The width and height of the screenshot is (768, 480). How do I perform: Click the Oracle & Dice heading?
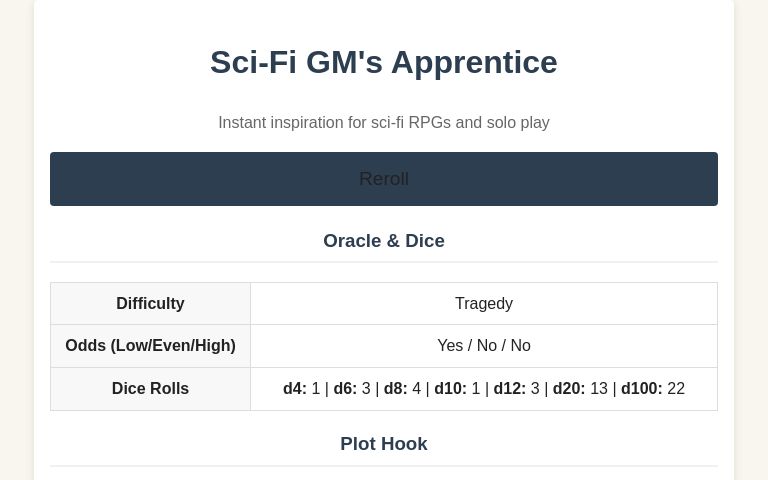383,240
